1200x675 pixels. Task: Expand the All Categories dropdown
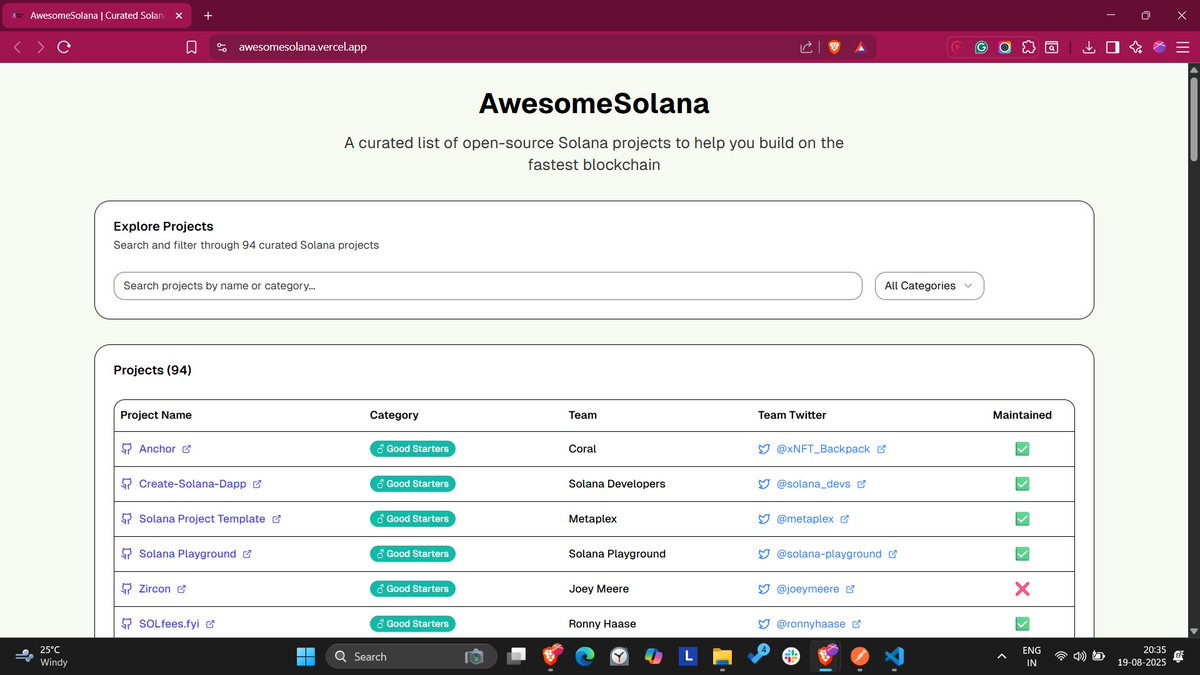[x=929, y=286]
